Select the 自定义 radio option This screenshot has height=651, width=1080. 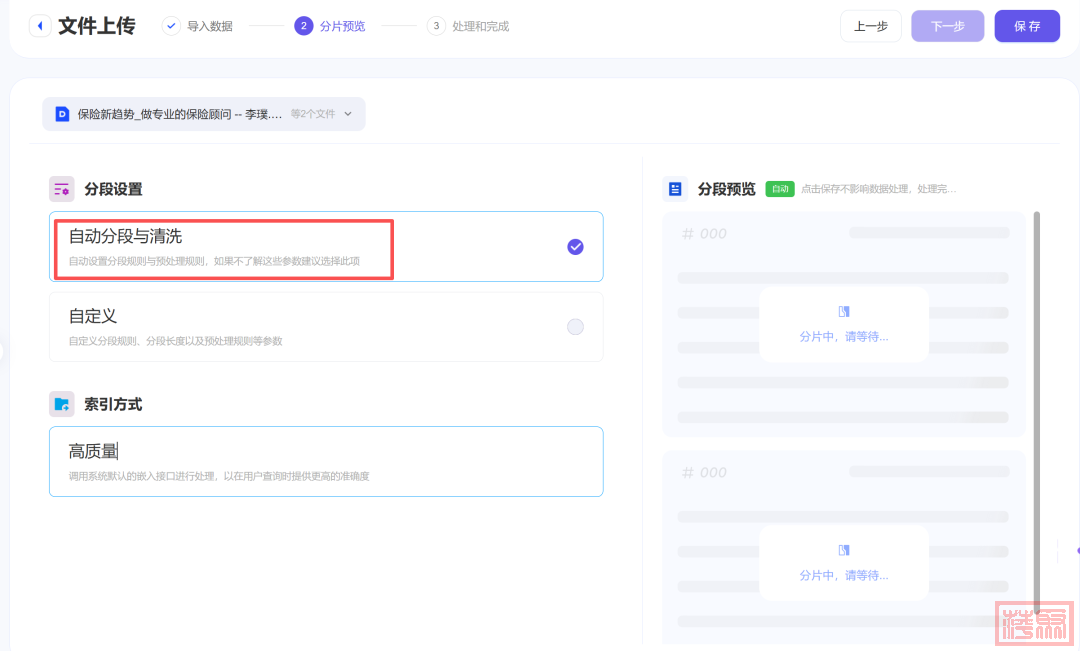point(575,327)
